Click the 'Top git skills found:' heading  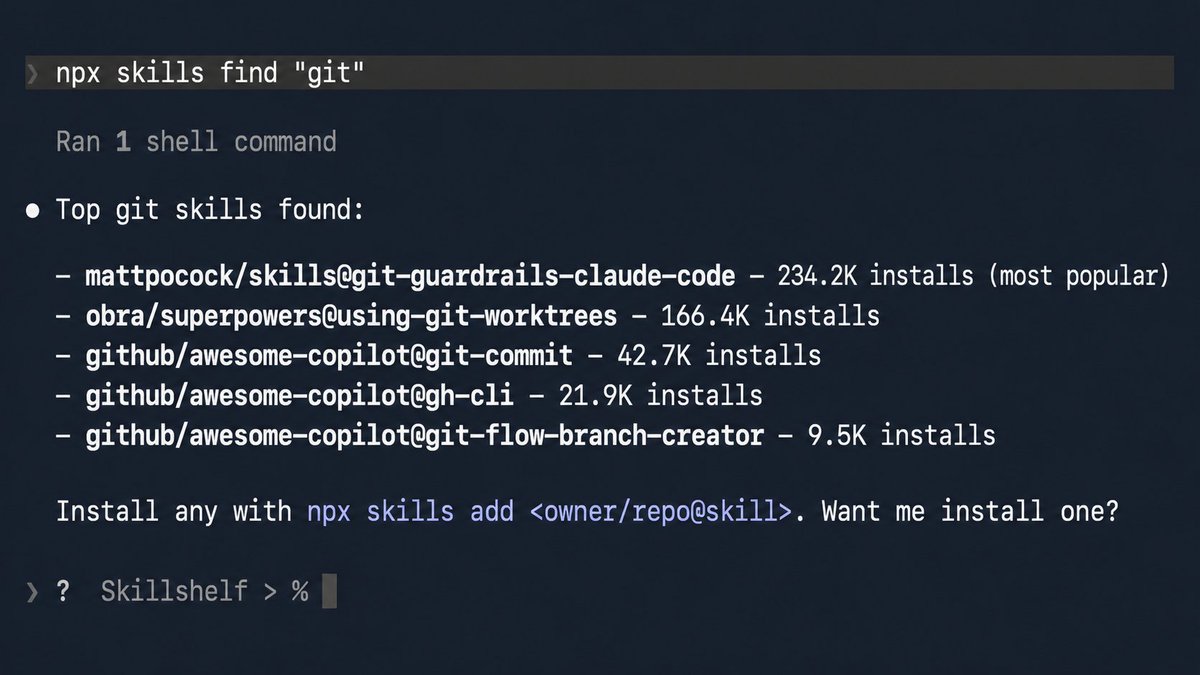point(209,210)
